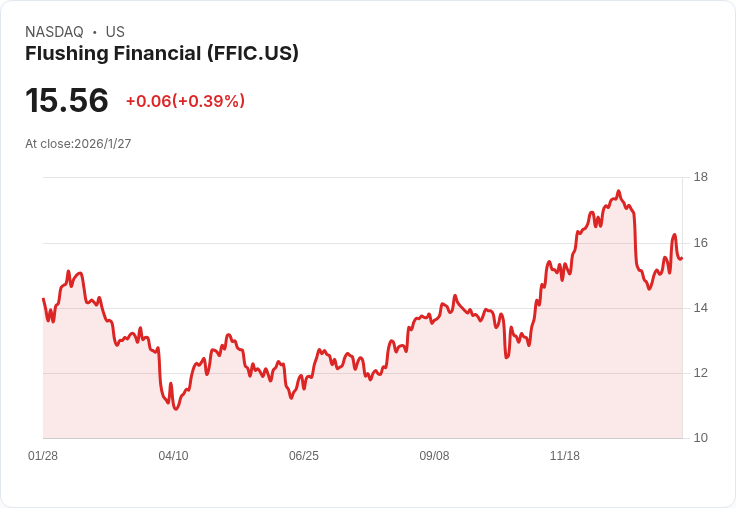The height and width of the screenshot is (508, 736).
Task: Select the 09/08 date on x-axis
Action: click(x=434, y=456)
